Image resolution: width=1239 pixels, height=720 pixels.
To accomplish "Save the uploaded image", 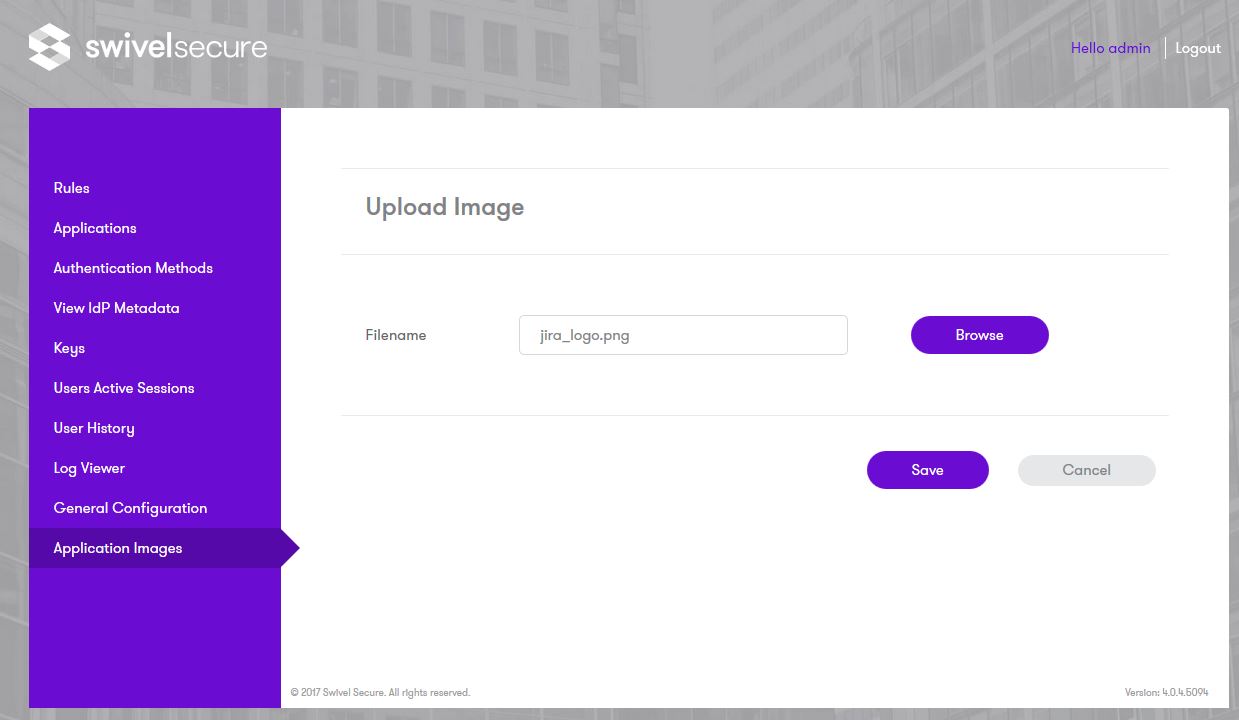I will click(927, 470).
